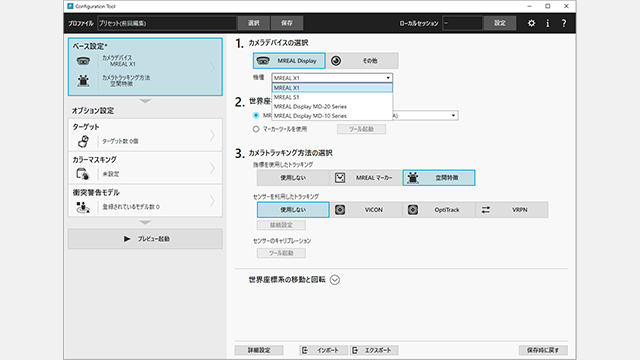Select OptiTrack sensor tracking
Screen dimensions: 640x360
[439, 210]
